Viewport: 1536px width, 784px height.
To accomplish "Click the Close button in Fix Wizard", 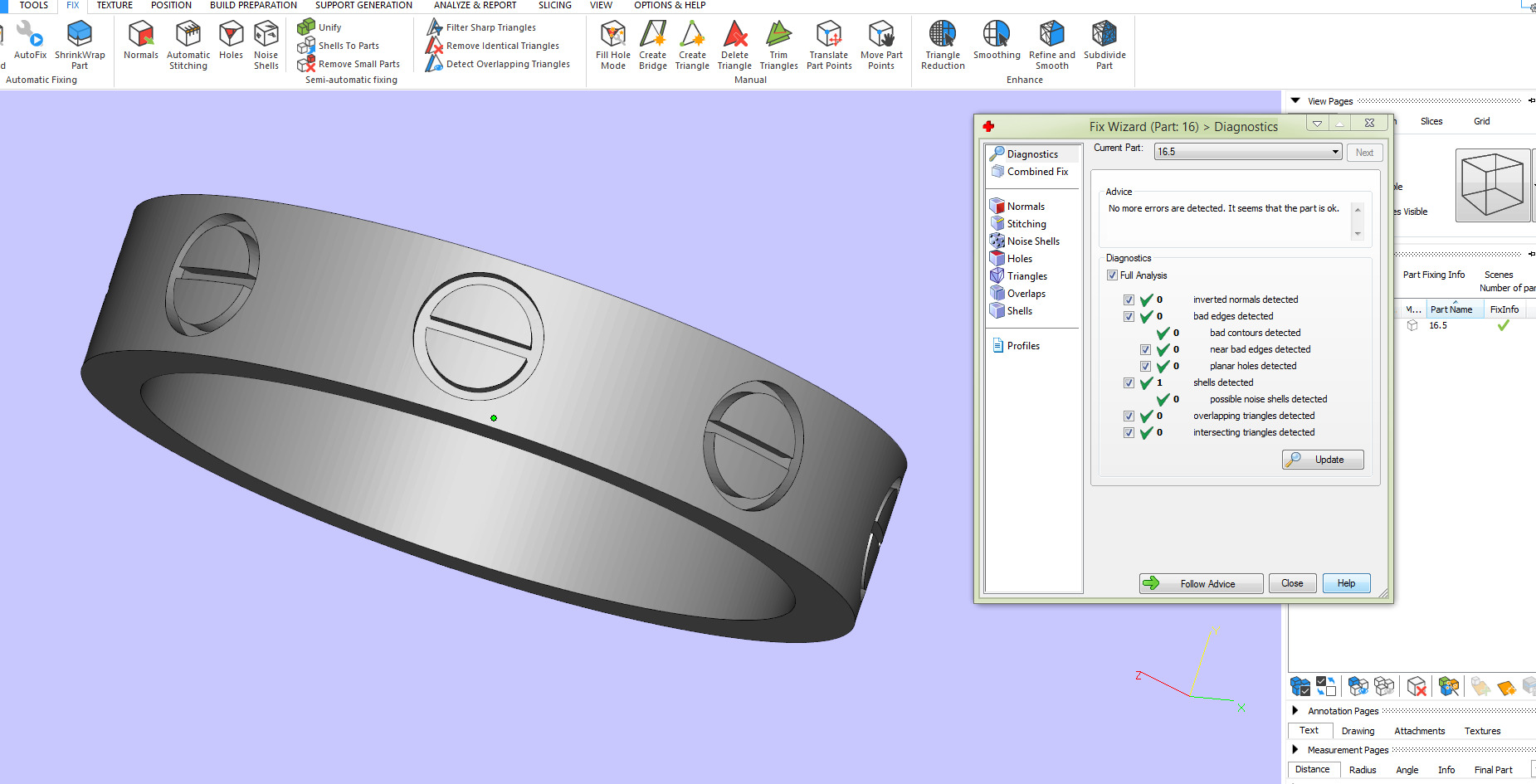I will coord(1292,583).
